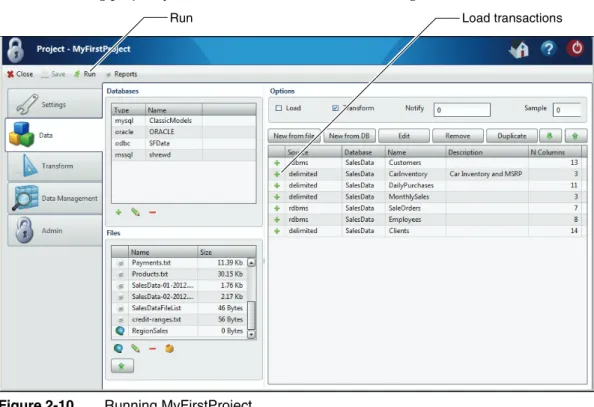This screenshot has height=407, width=594.
Task: Click the green up-arrow button under Files
Action: [x=122, y=366]
